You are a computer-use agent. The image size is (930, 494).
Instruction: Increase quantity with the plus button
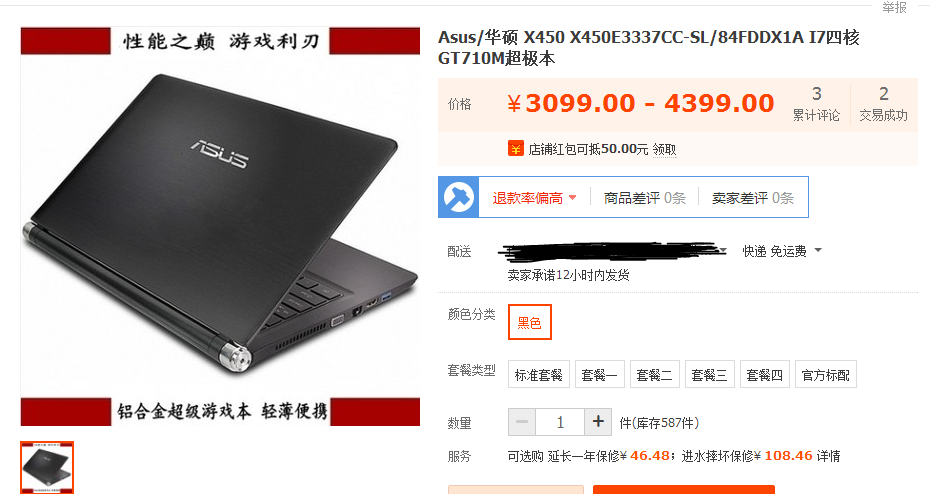tap(598, 422)
